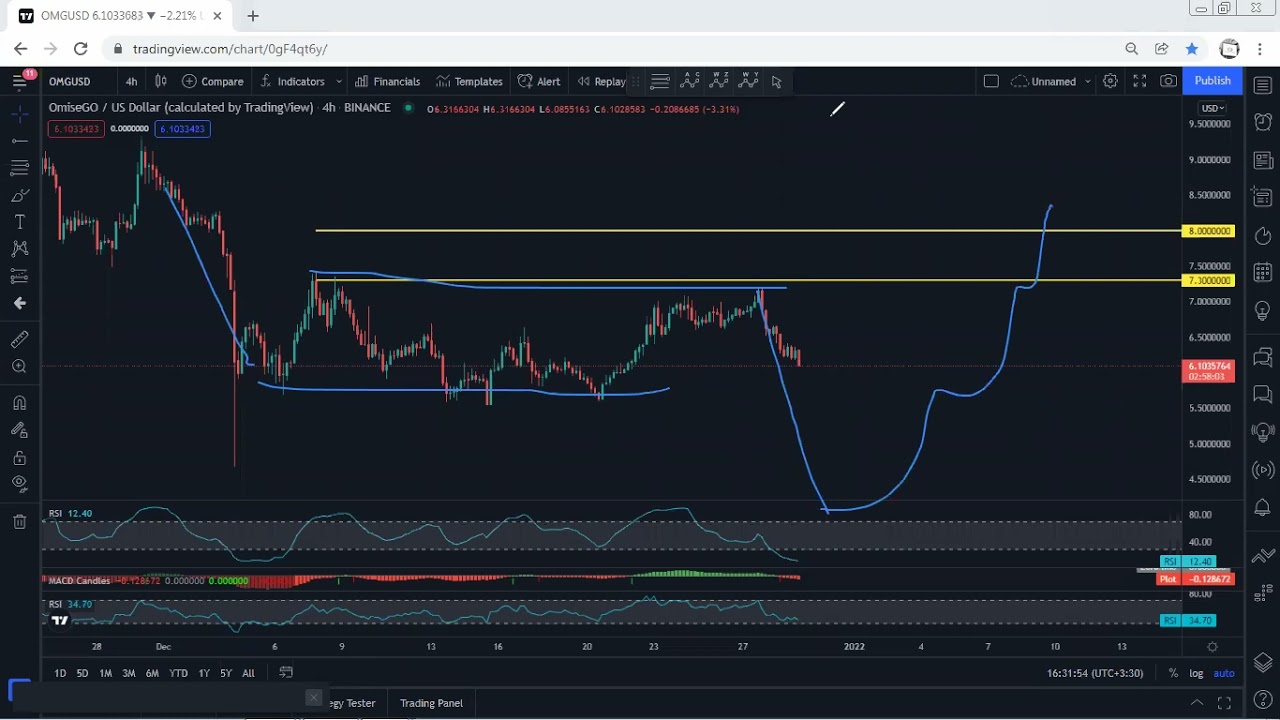Hide all drawings with eye icon
The width and height of the screenshot is (1280, 720).
click(19, 484)
